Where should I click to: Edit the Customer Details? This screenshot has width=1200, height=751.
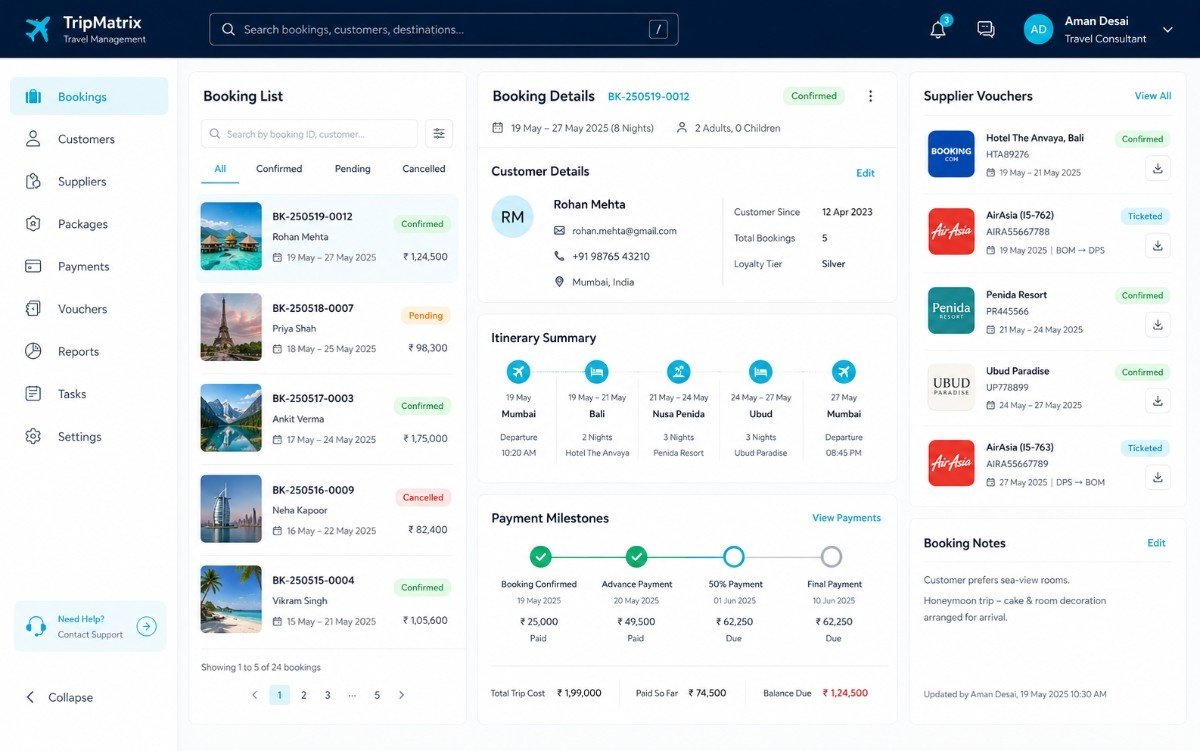865,173
